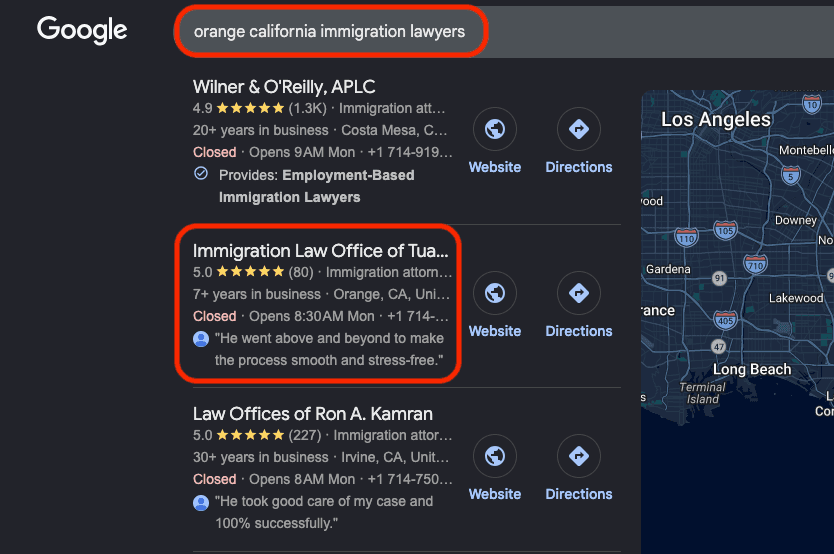
Task: Click the Los Angeles label on the map
Action: pyautogui.click(x=715, y=120)
